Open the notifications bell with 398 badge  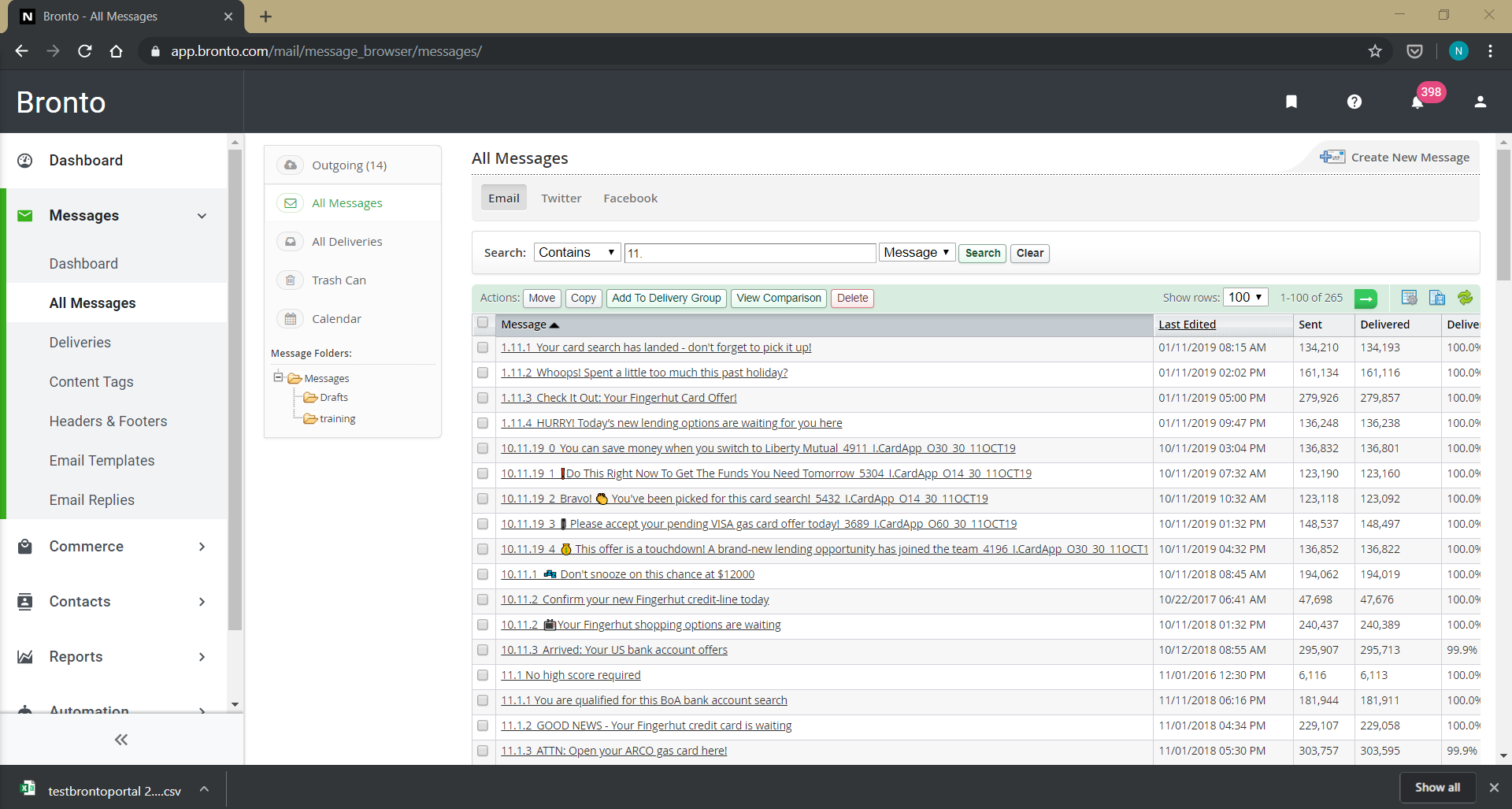coord(1417,102)
